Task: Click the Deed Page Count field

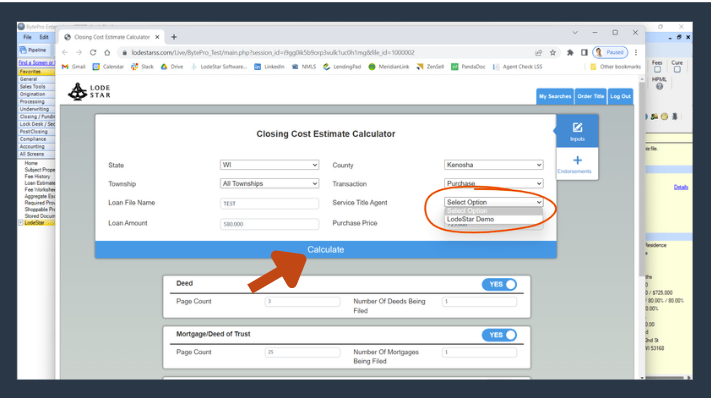Action: click(302, 301)
